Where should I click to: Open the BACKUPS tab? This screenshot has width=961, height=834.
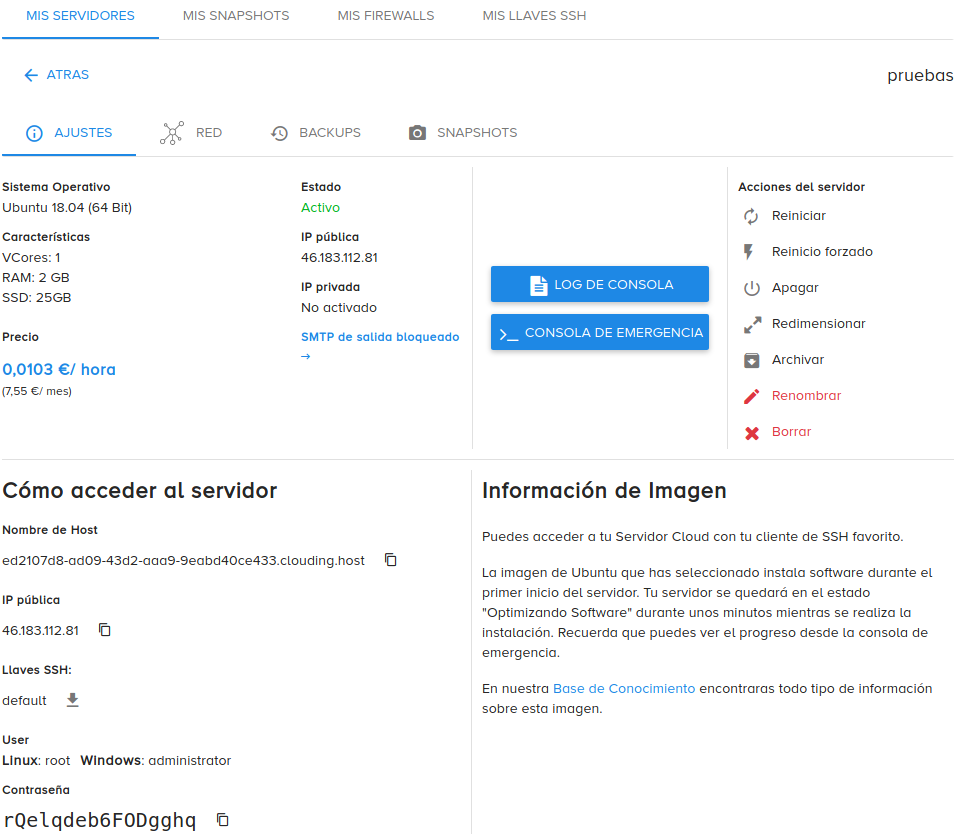[x=316, y=132]
